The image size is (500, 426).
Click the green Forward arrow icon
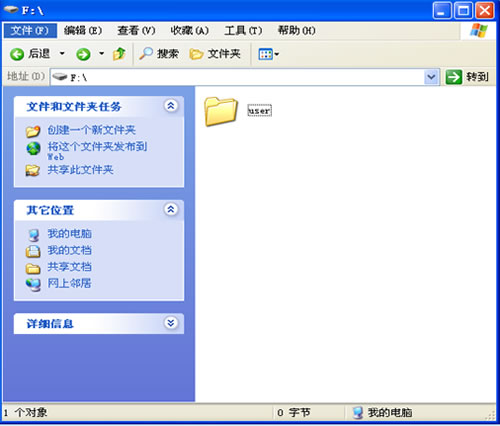point(83,54)
